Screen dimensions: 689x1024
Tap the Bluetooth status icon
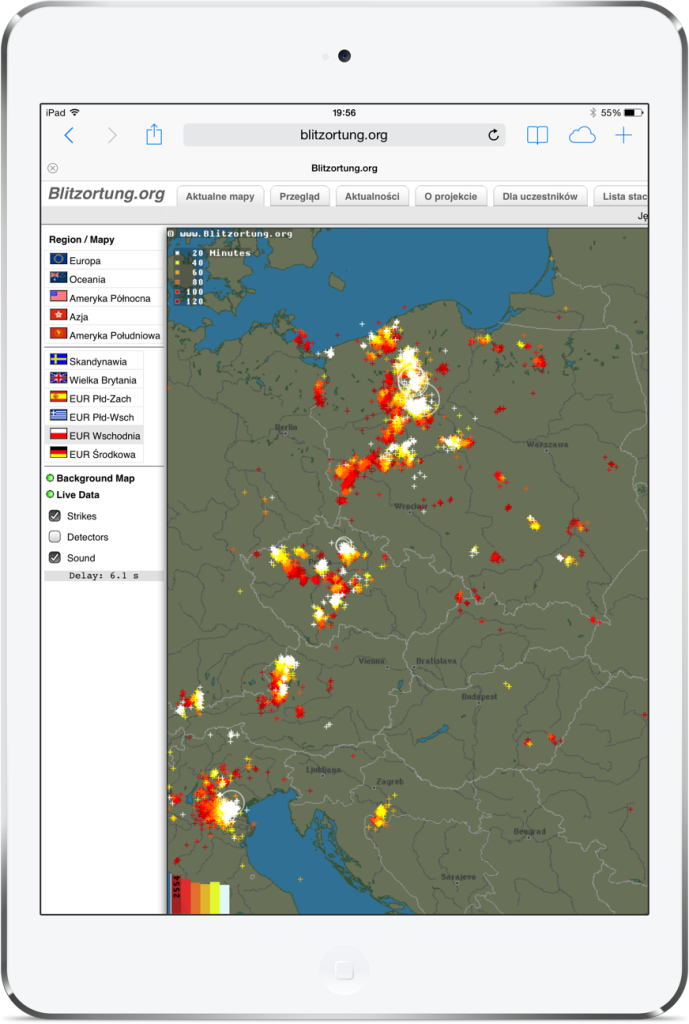click(593, 112)
